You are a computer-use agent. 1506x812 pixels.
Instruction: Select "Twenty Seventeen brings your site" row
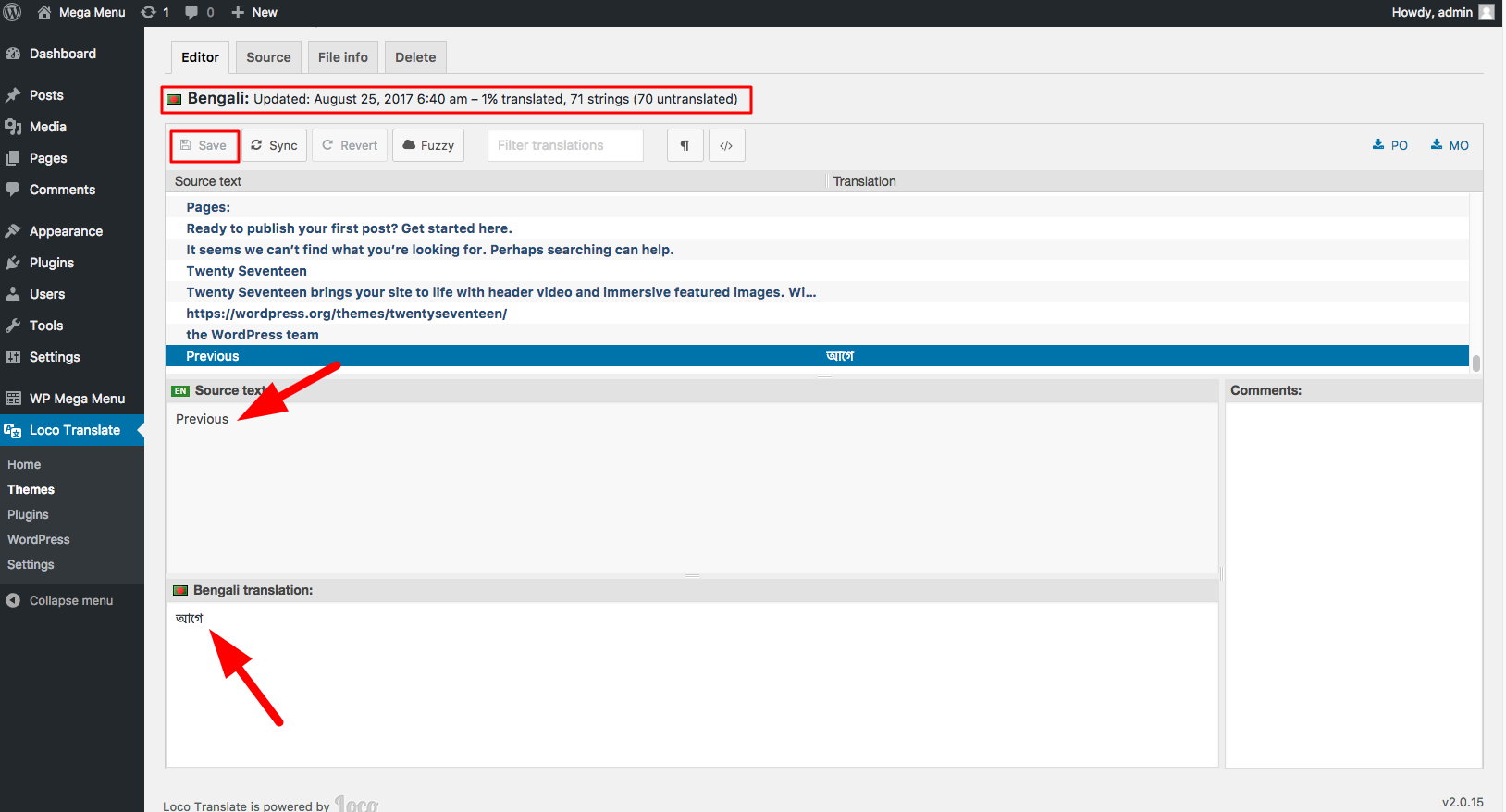pos(817,292)
